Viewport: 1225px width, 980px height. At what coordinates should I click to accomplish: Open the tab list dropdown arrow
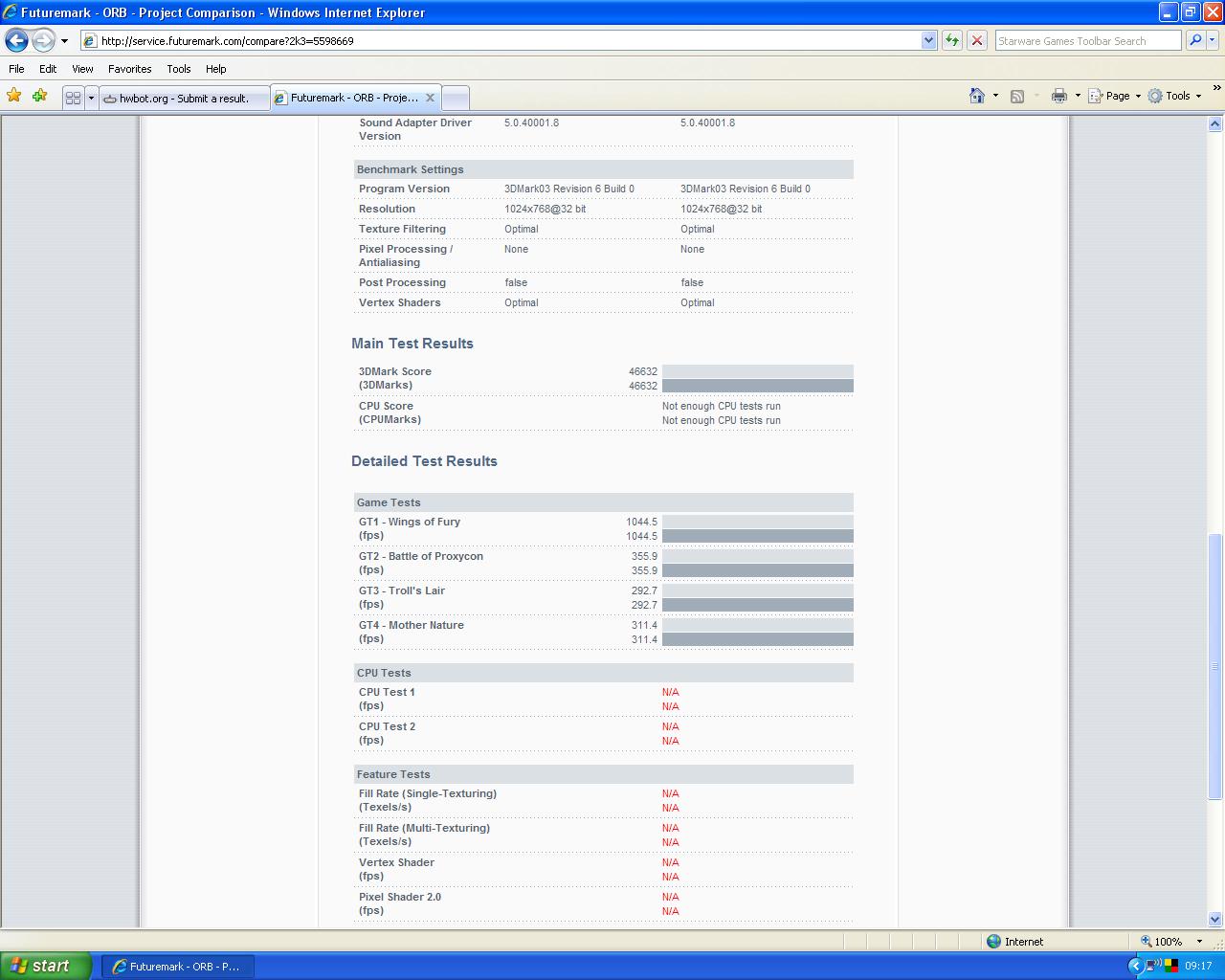[91, 98]
